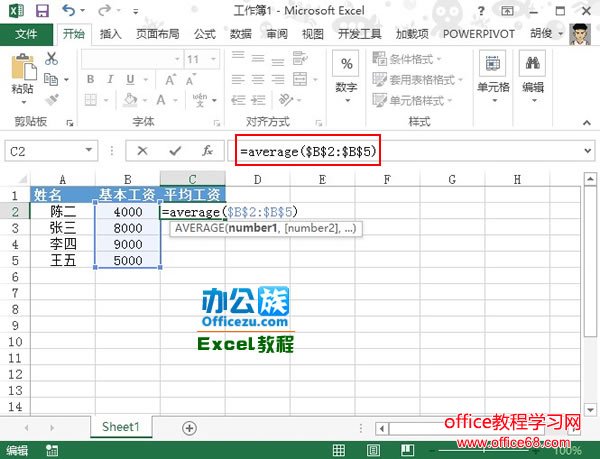Confirm the formula with the check mark
600x459 pixels.
click(175, 151)
